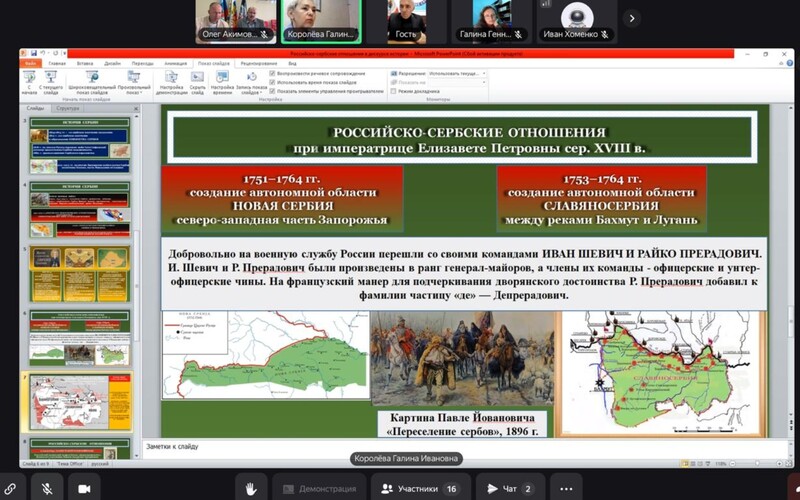Switch to the Вид ribbon tab

click(x=292, y=63)
